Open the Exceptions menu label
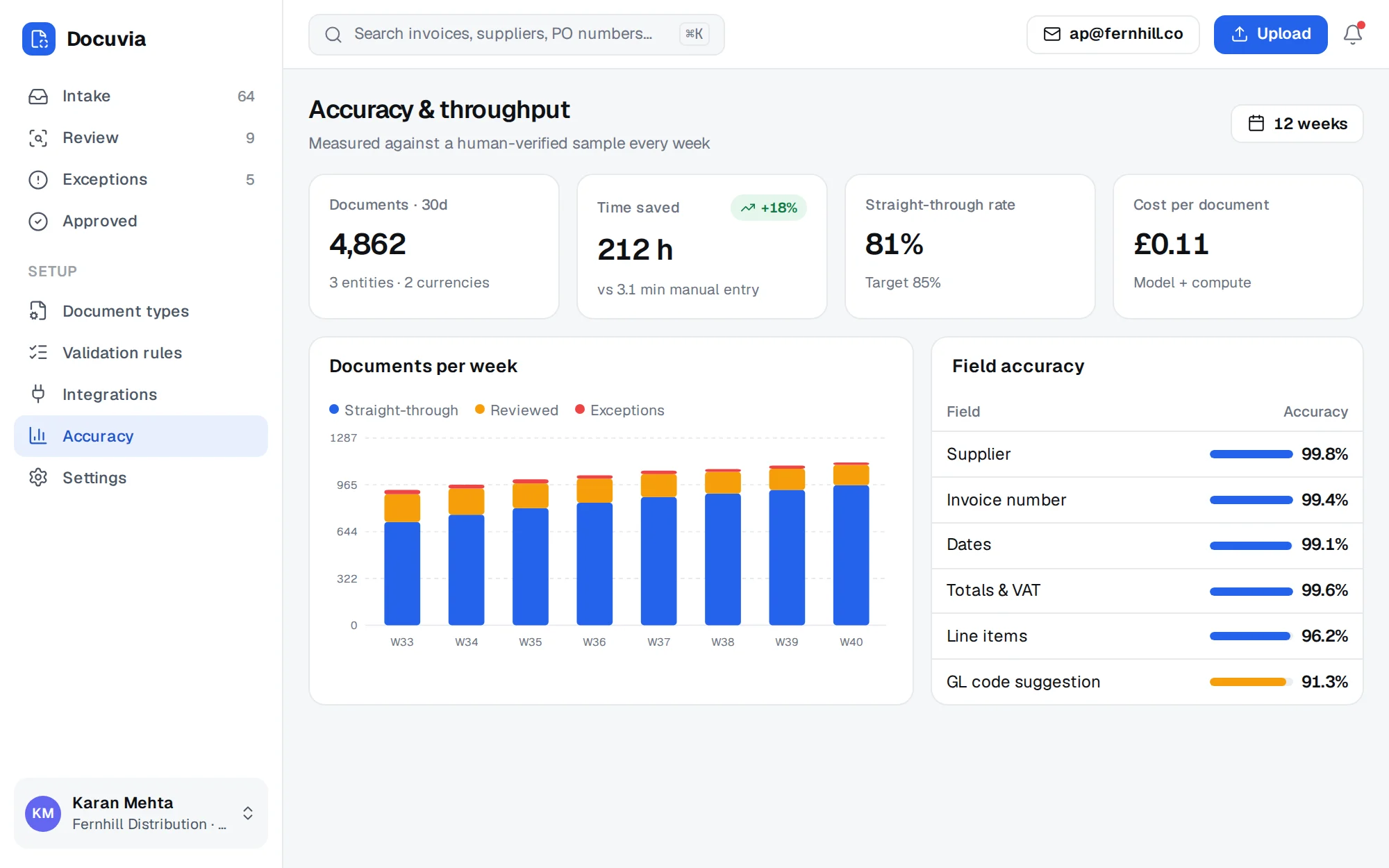1389x868 pixels. pyautogui.click(x=105, y=180)
